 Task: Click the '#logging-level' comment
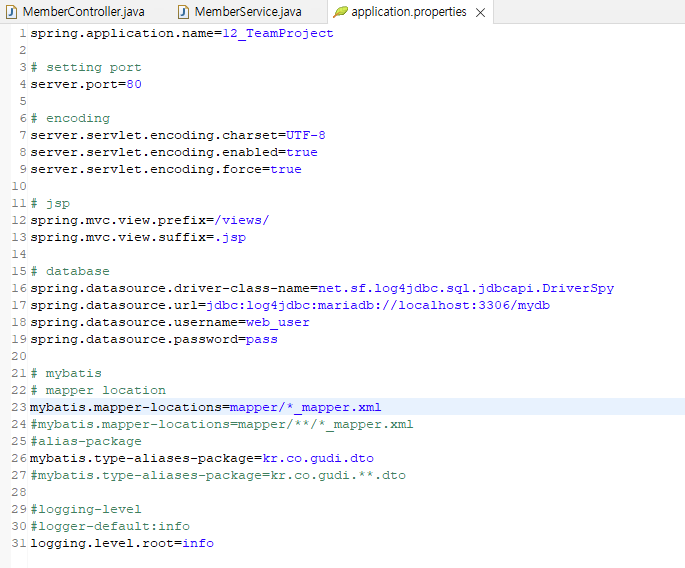tap(86, 509)
